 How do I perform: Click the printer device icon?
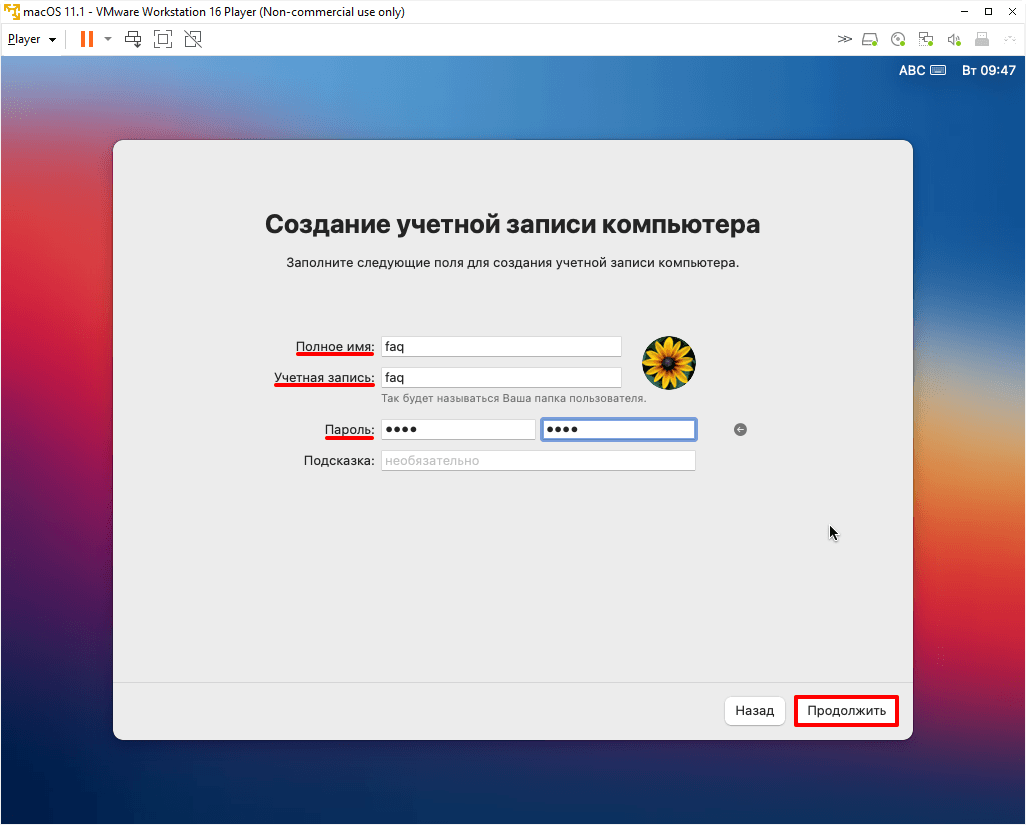tap(982, 40)
